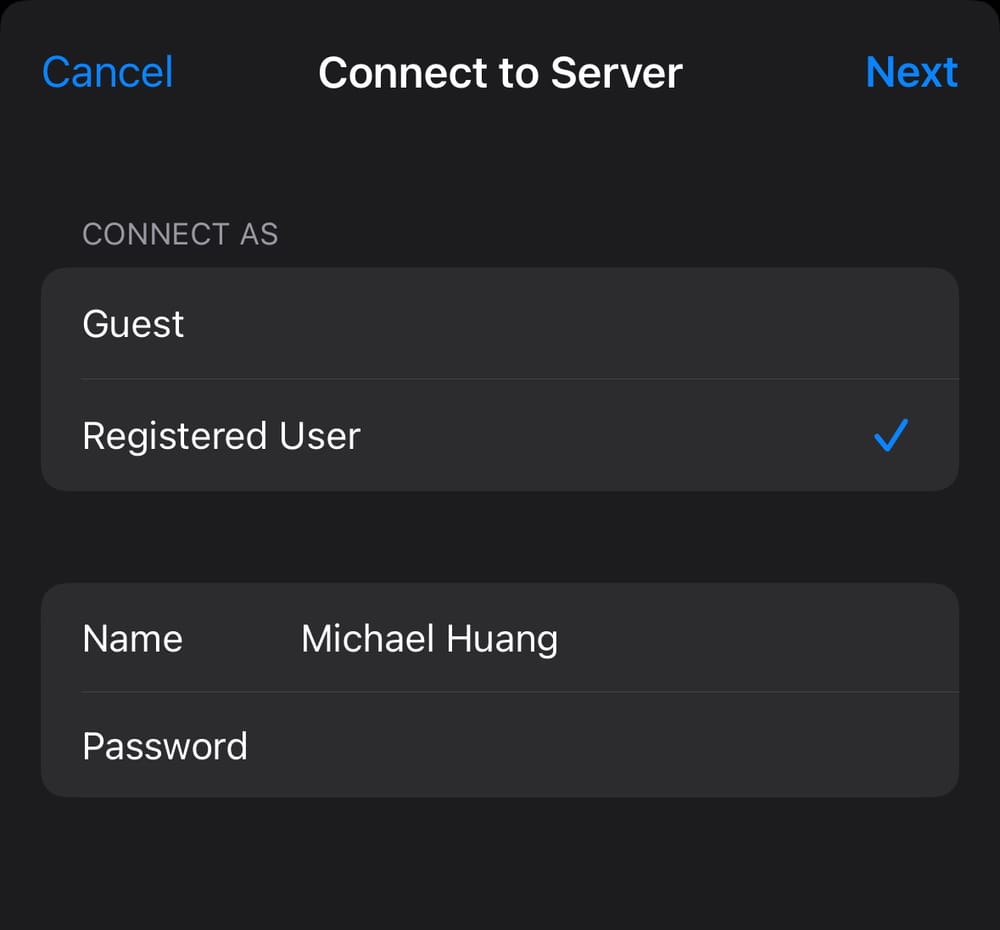The image size is (1000, 930).
Task: Tap Next to proceed with connection
Action: point(911,73)
